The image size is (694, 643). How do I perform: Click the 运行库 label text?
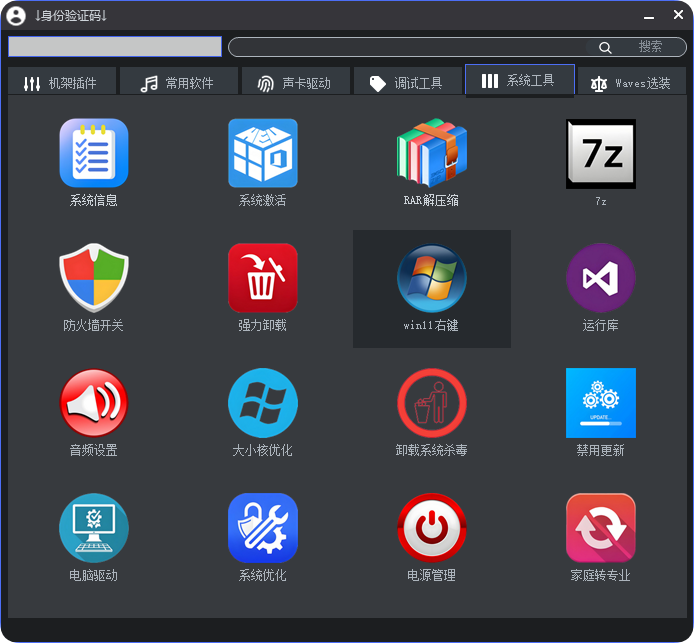[601, 325]
